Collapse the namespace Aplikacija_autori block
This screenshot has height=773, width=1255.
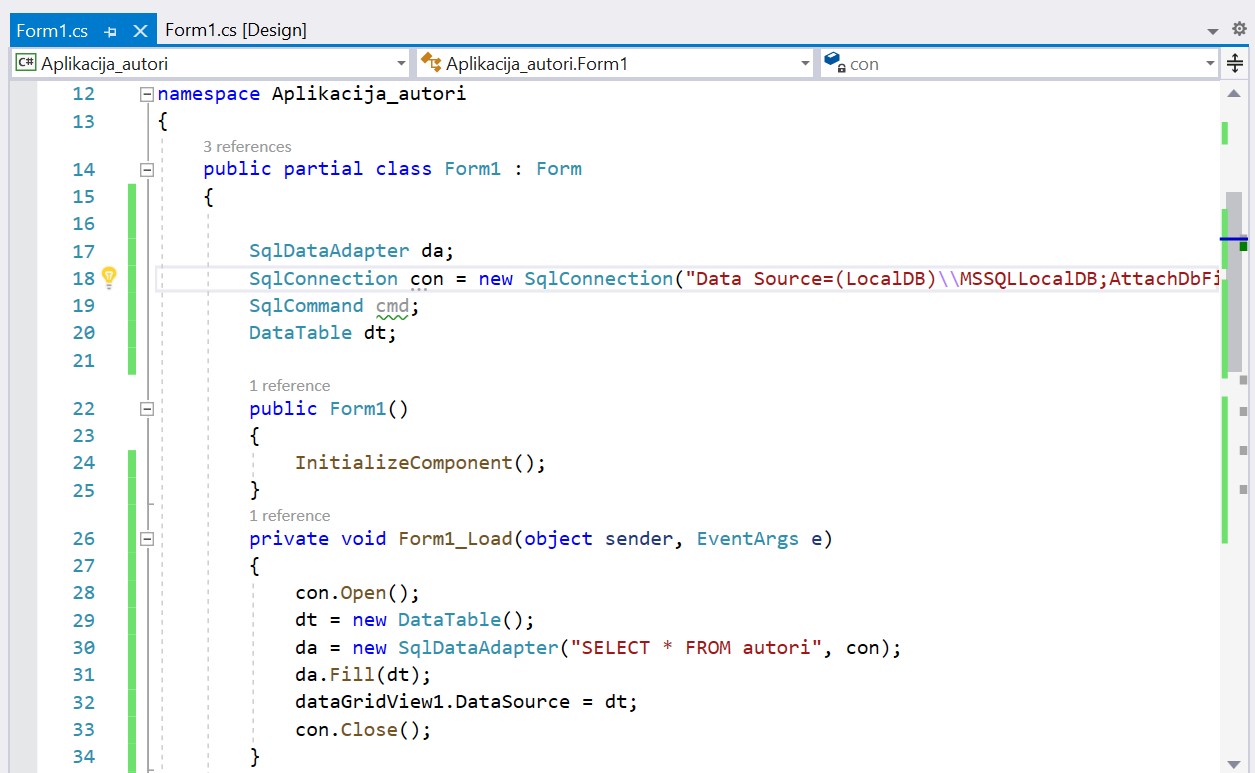[x=147, y=94]
